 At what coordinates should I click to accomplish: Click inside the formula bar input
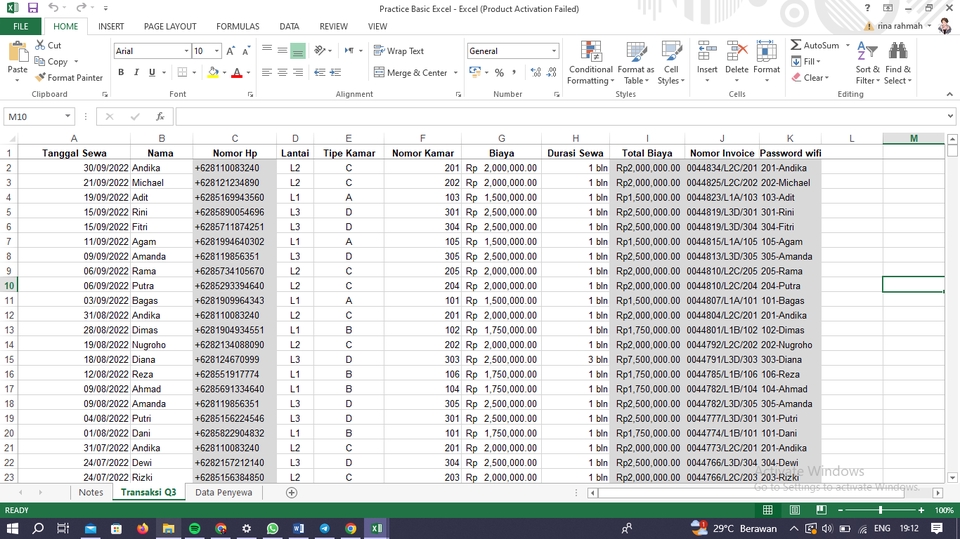click(560, 116)
